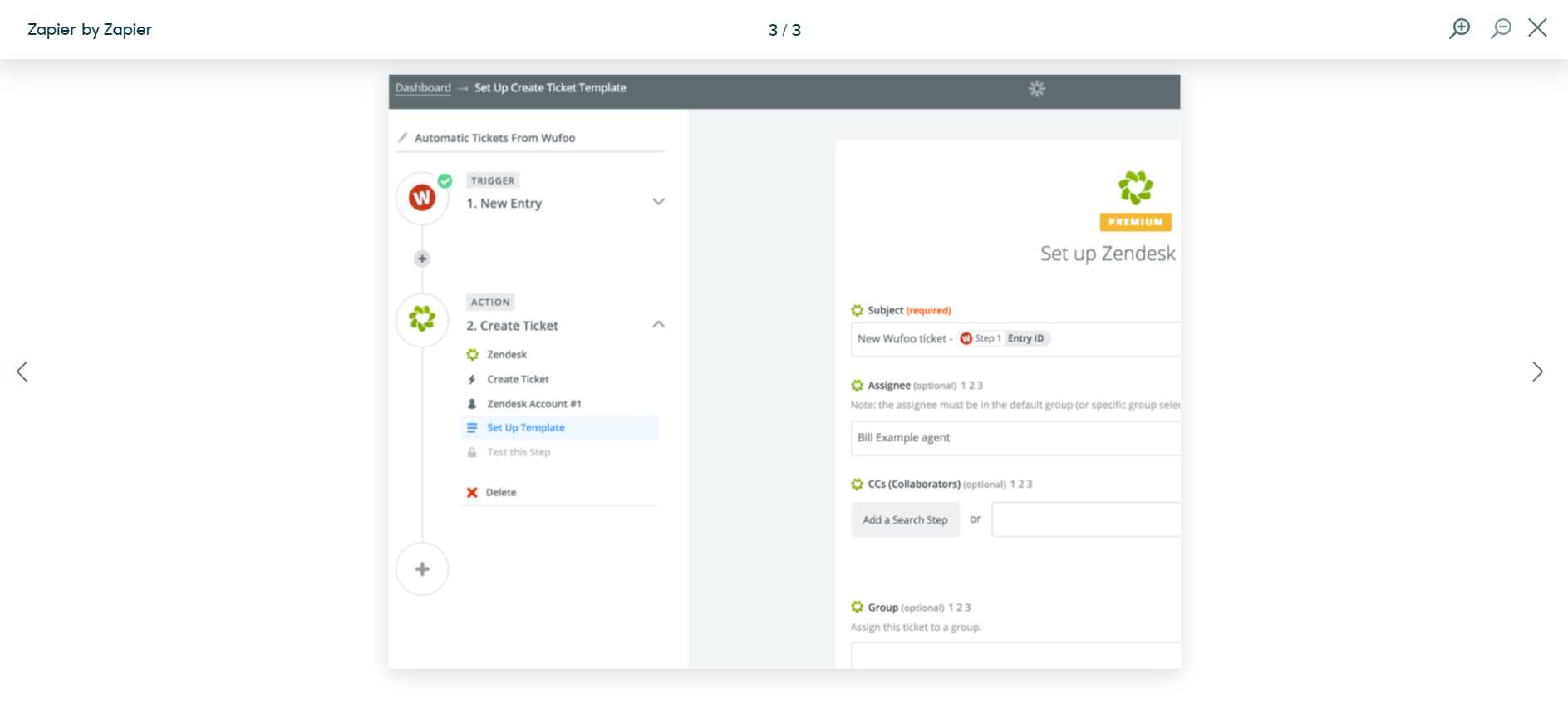Click the Assignee field with Bill Example agent
This screenshot has height=704, width=1568.
[x=1015, y=438]
